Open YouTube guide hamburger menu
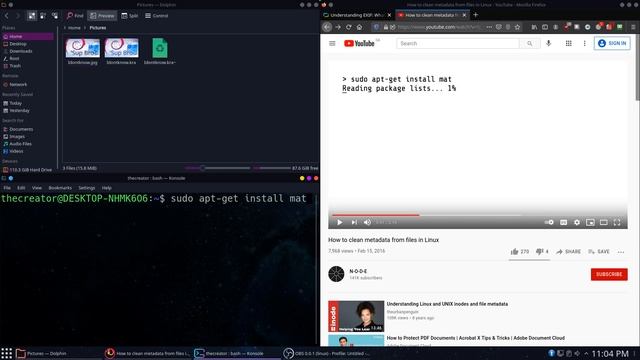 tap(332, 43)
